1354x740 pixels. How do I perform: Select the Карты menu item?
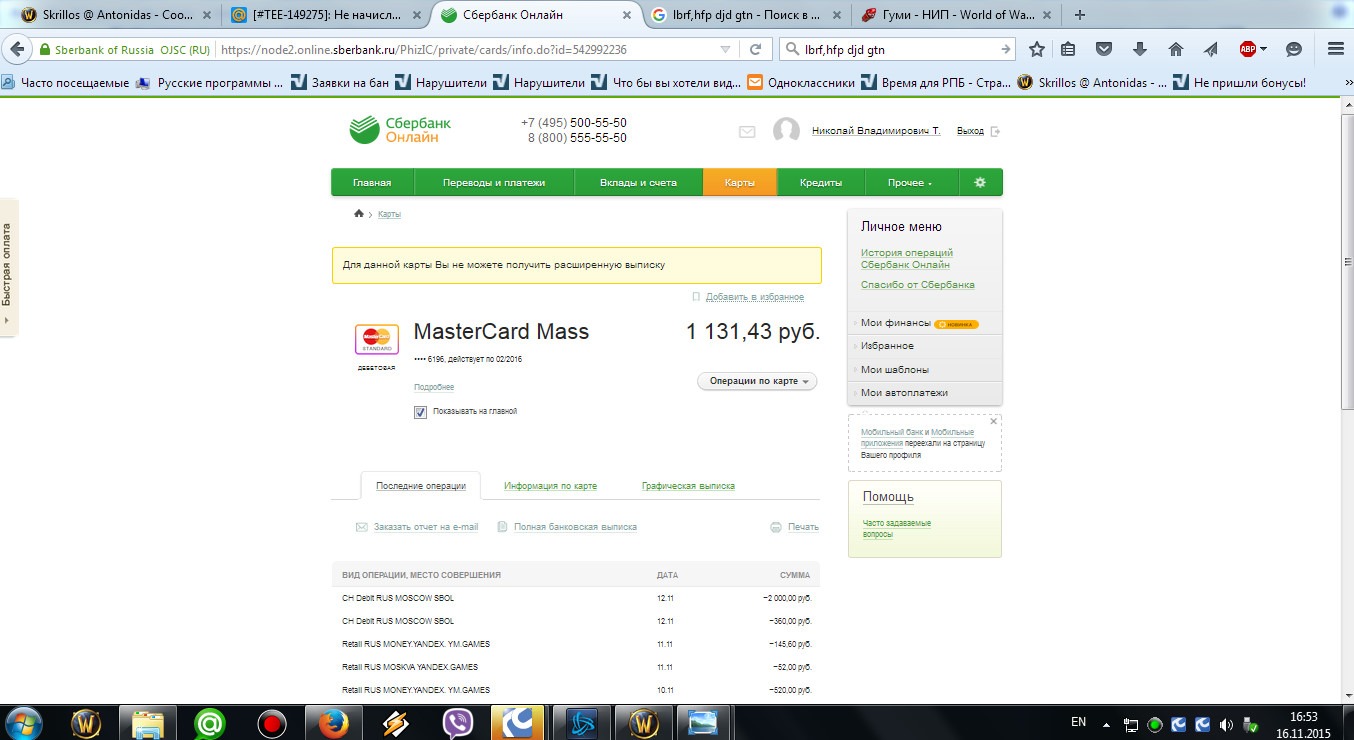(740, 182)
